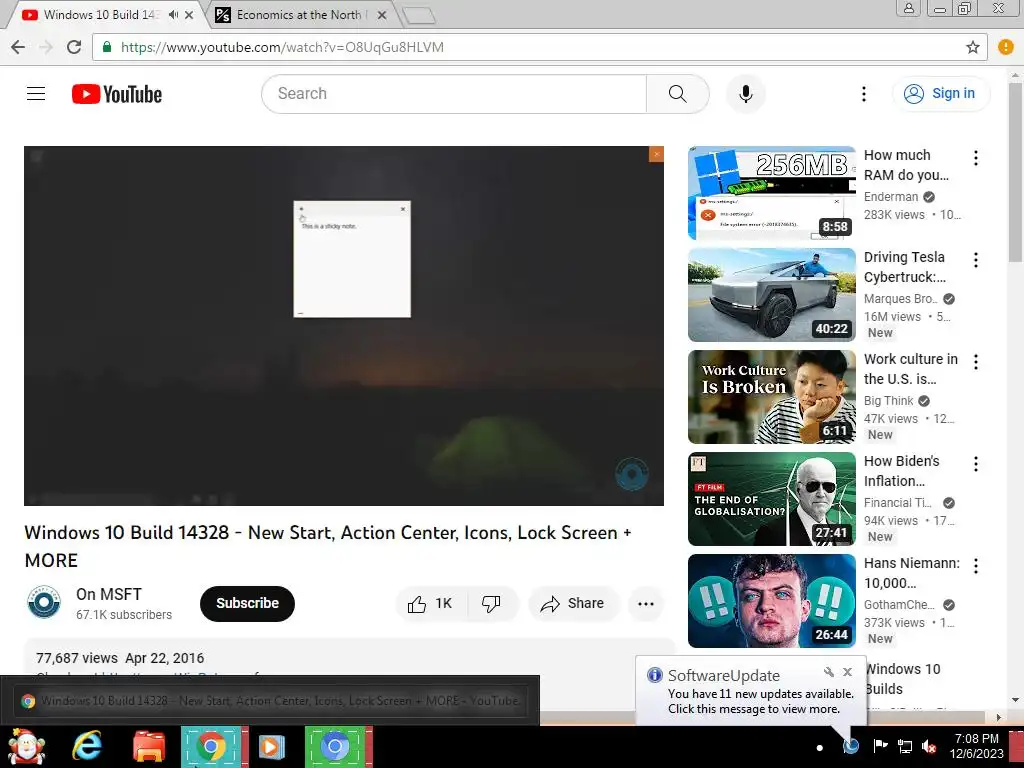
Task: Open options menu for How much RAM video
Action: tap(976, 158)
